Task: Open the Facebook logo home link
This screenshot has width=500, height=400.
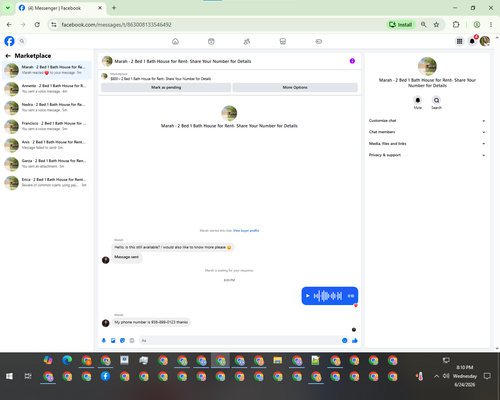Action: pos(9,41)
